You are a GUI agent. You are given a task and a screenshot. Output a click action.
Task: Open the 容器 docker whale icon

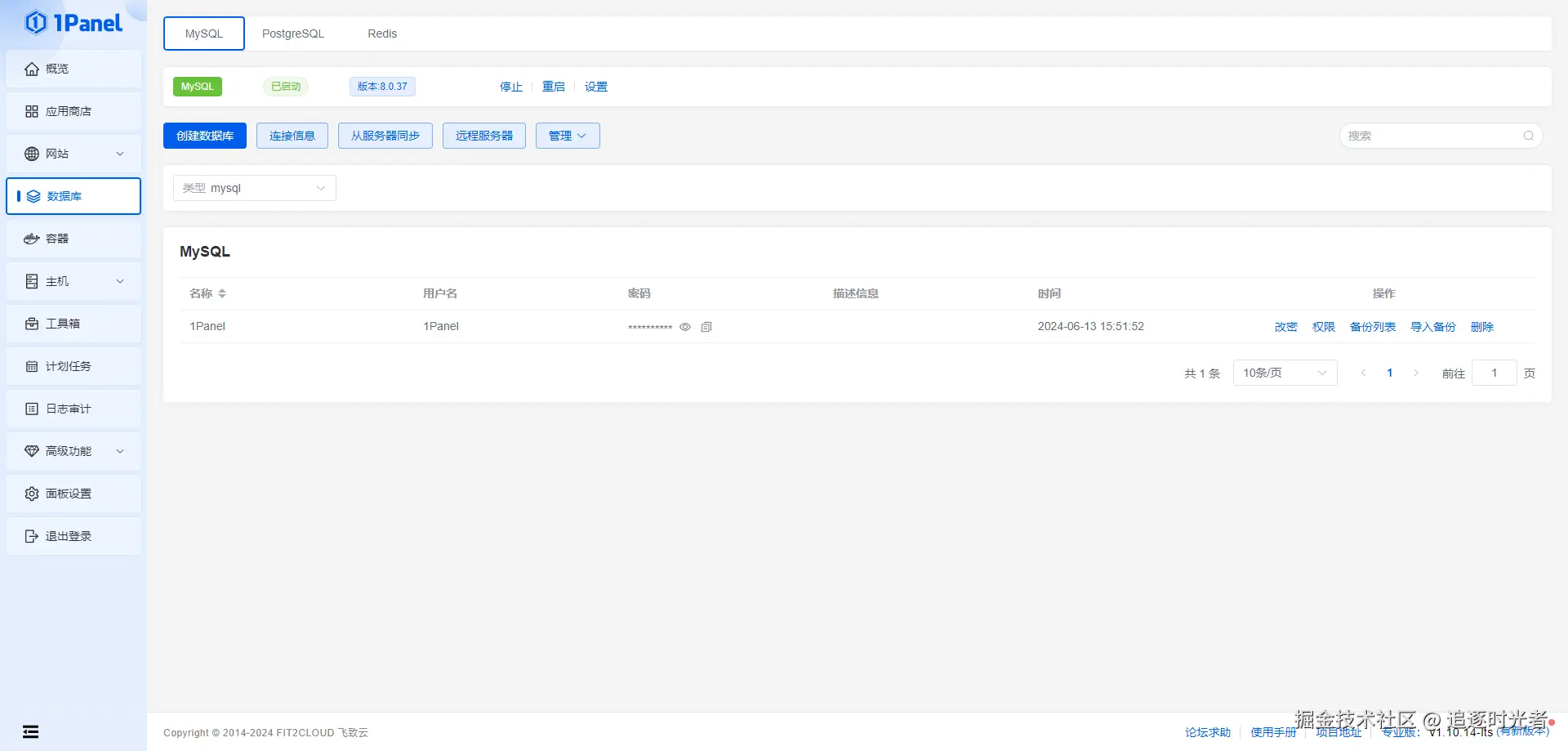pyautogui.click(x=32, y=239)
